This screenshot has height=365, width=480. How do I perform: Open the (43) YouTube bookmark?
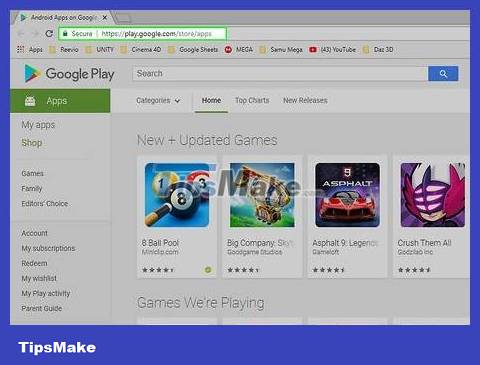[x=332, y=50]
